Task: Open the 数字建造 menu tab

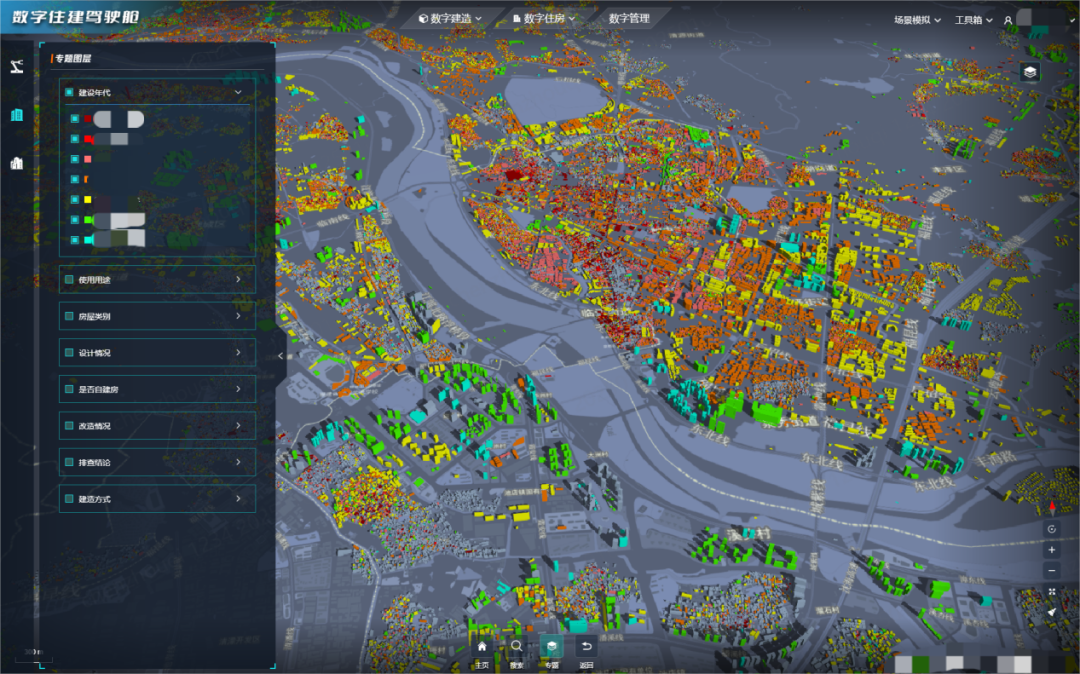Action: tap(450, 18)
